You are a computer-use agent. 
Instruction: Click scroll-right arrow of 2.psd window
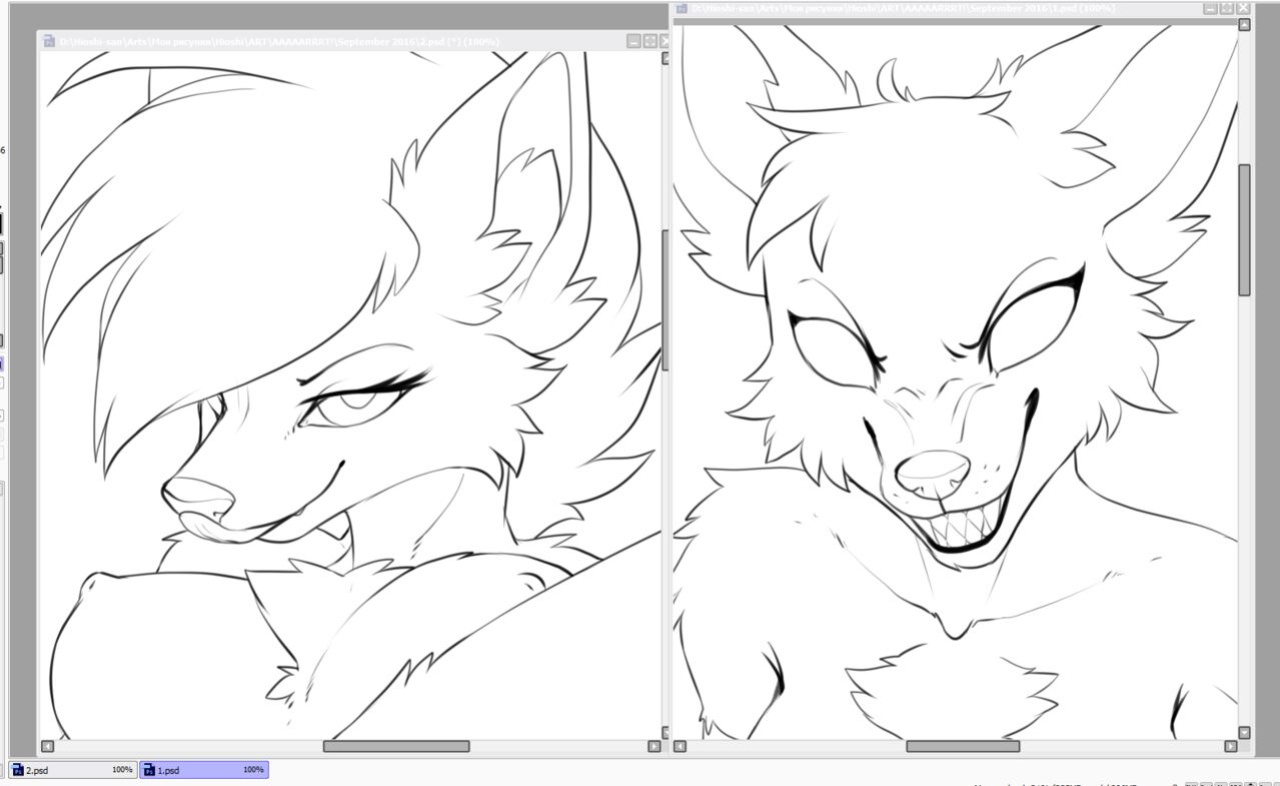[x=655, y=746]
